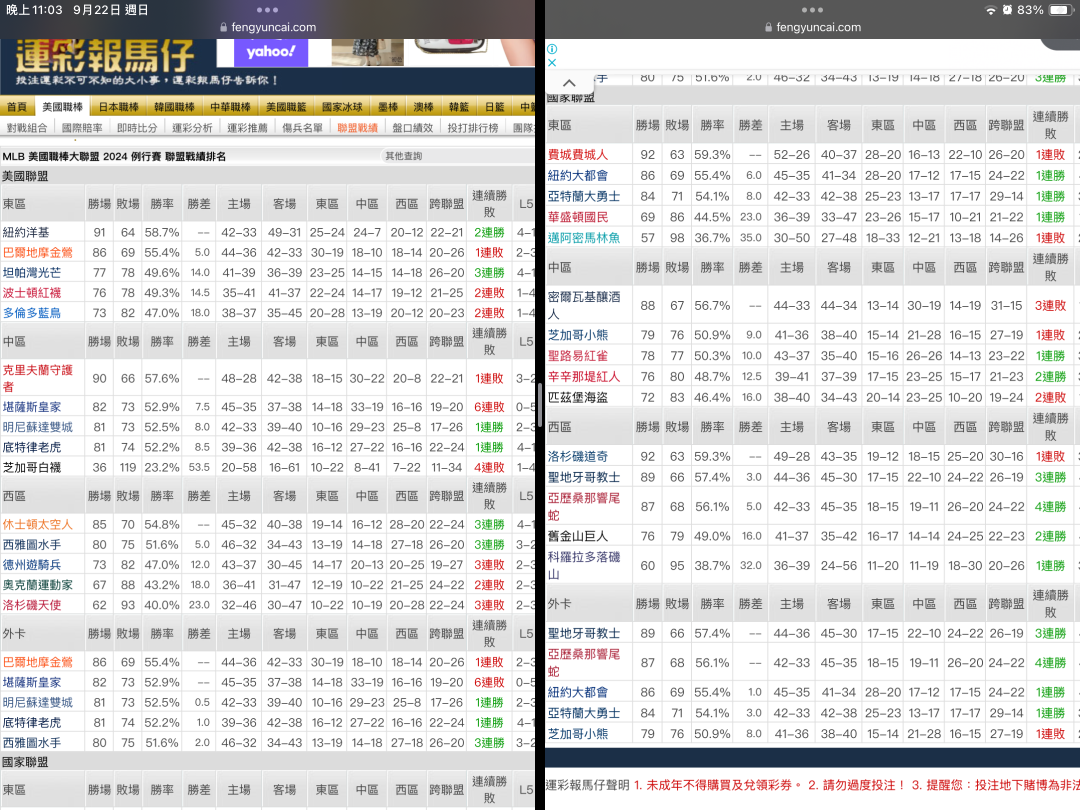Switch to the 日本職棒 tab
This screenshot has height=810, width=1080.
(x=118, y=107)
